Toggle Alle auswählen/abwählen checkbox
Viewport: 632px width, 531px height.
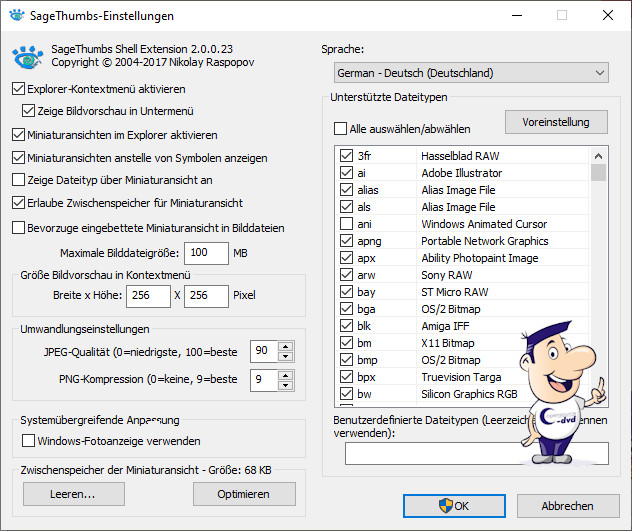tap(341, 128)
